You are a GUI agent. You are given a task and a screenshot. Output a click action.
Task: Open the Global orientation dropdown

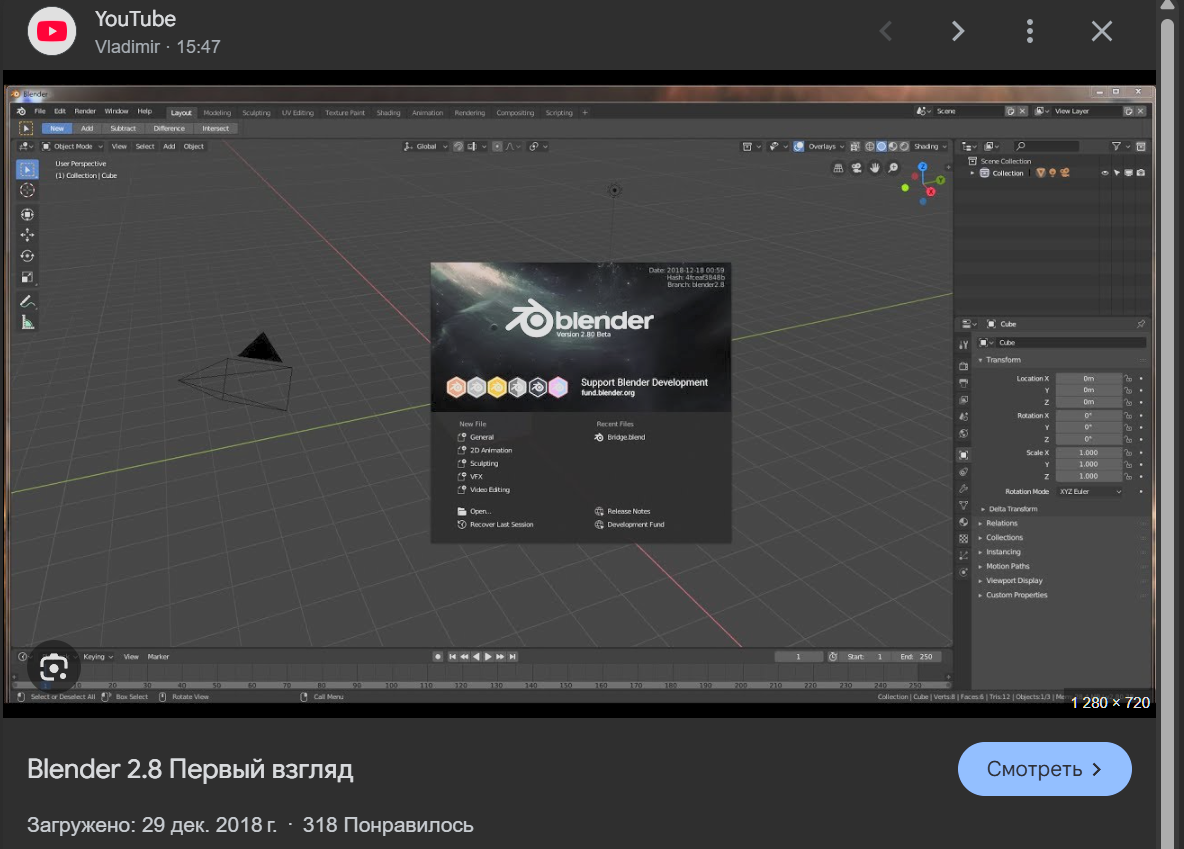426,147
